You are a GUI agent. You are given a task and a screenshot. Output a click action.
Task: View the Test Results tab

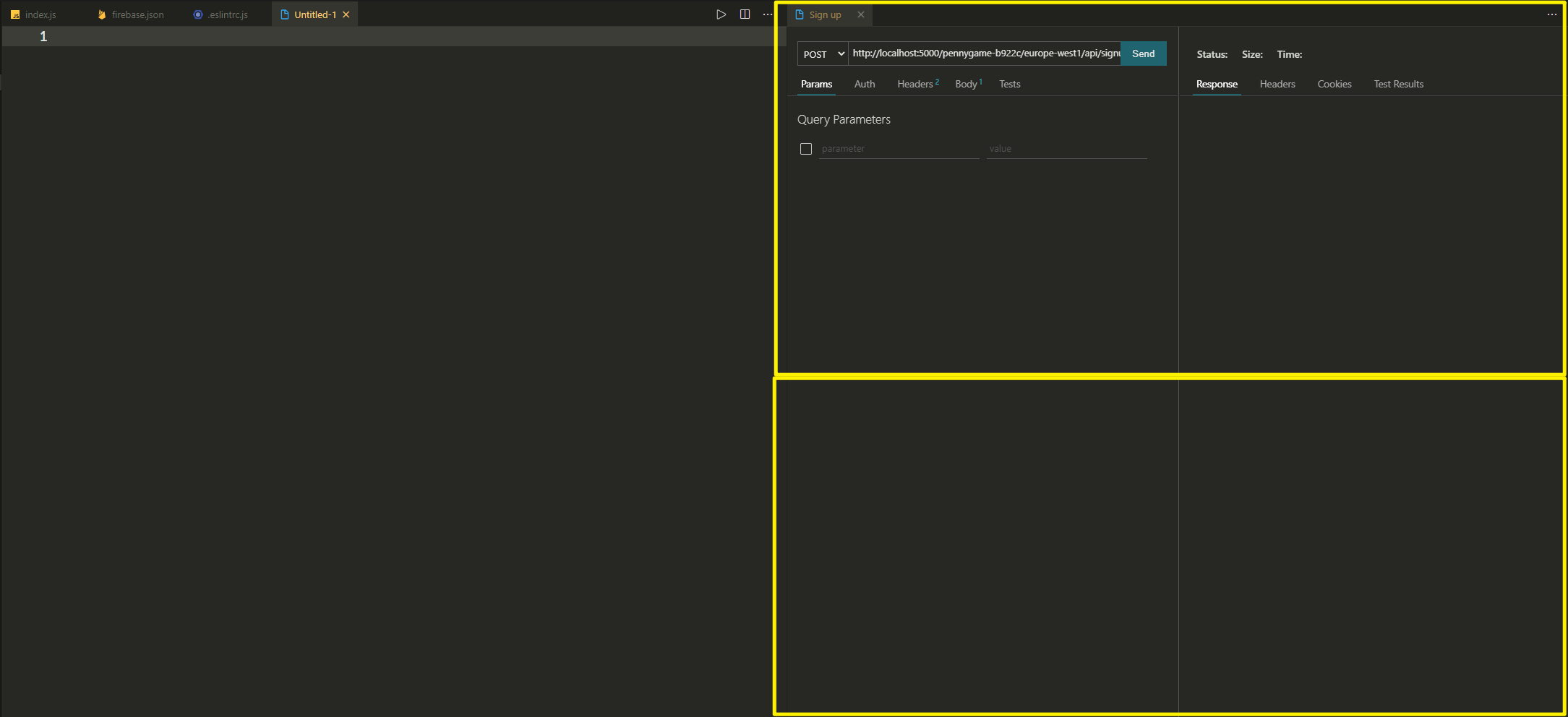(1398, 84)
